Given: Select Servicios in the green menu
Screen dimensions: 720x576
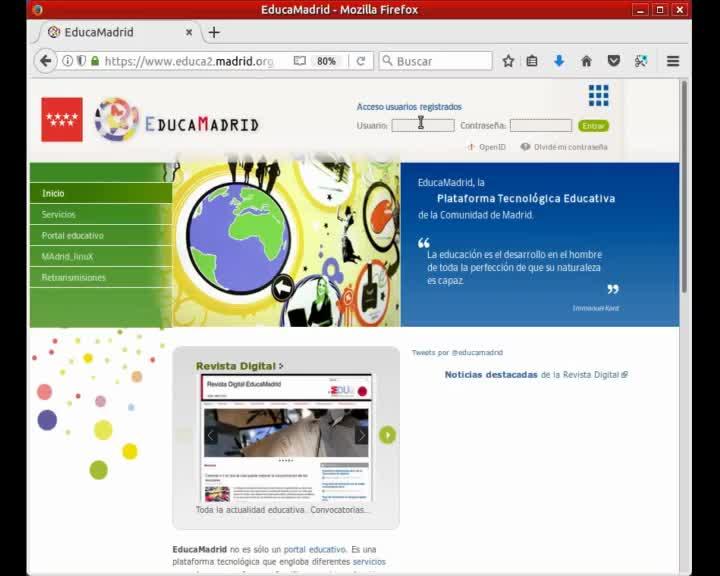Looking at the screenshot, I should pos(101,215).
